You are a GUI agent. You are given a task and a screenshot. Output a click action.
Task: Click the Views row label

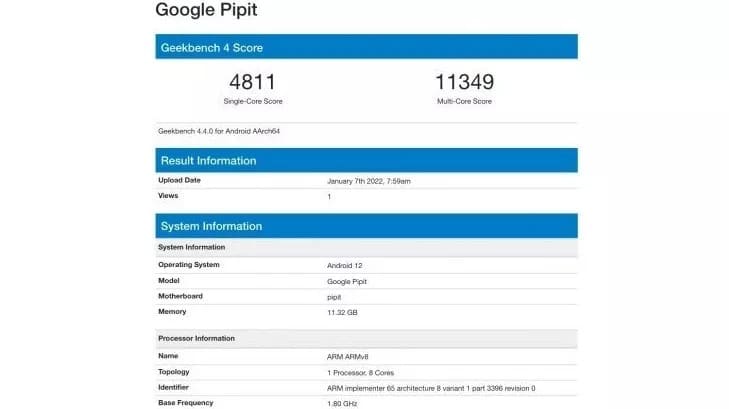point(168,196)
